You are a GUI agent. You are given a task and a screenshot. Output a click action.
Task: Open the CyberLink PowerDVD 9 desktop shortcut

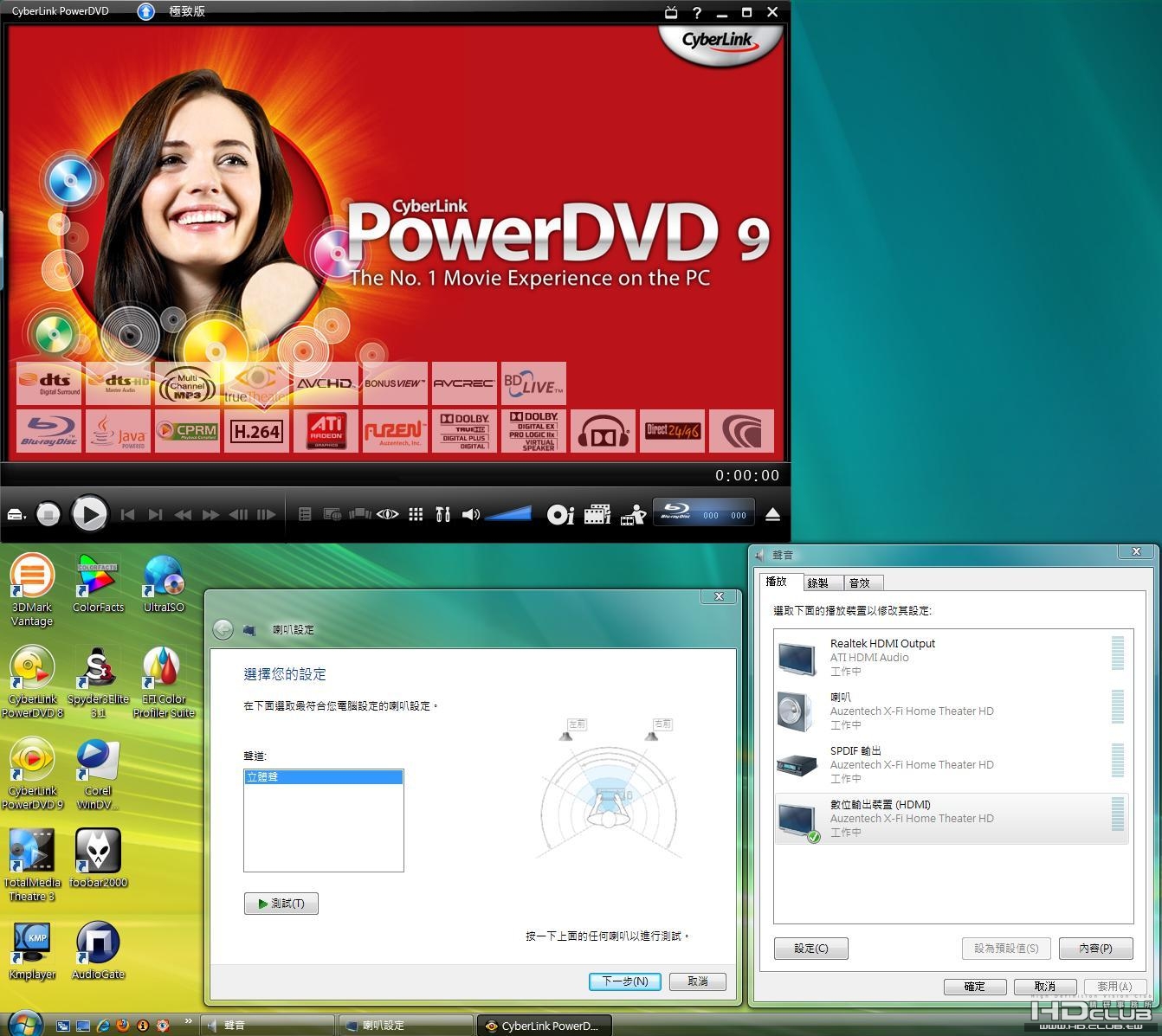32,774
